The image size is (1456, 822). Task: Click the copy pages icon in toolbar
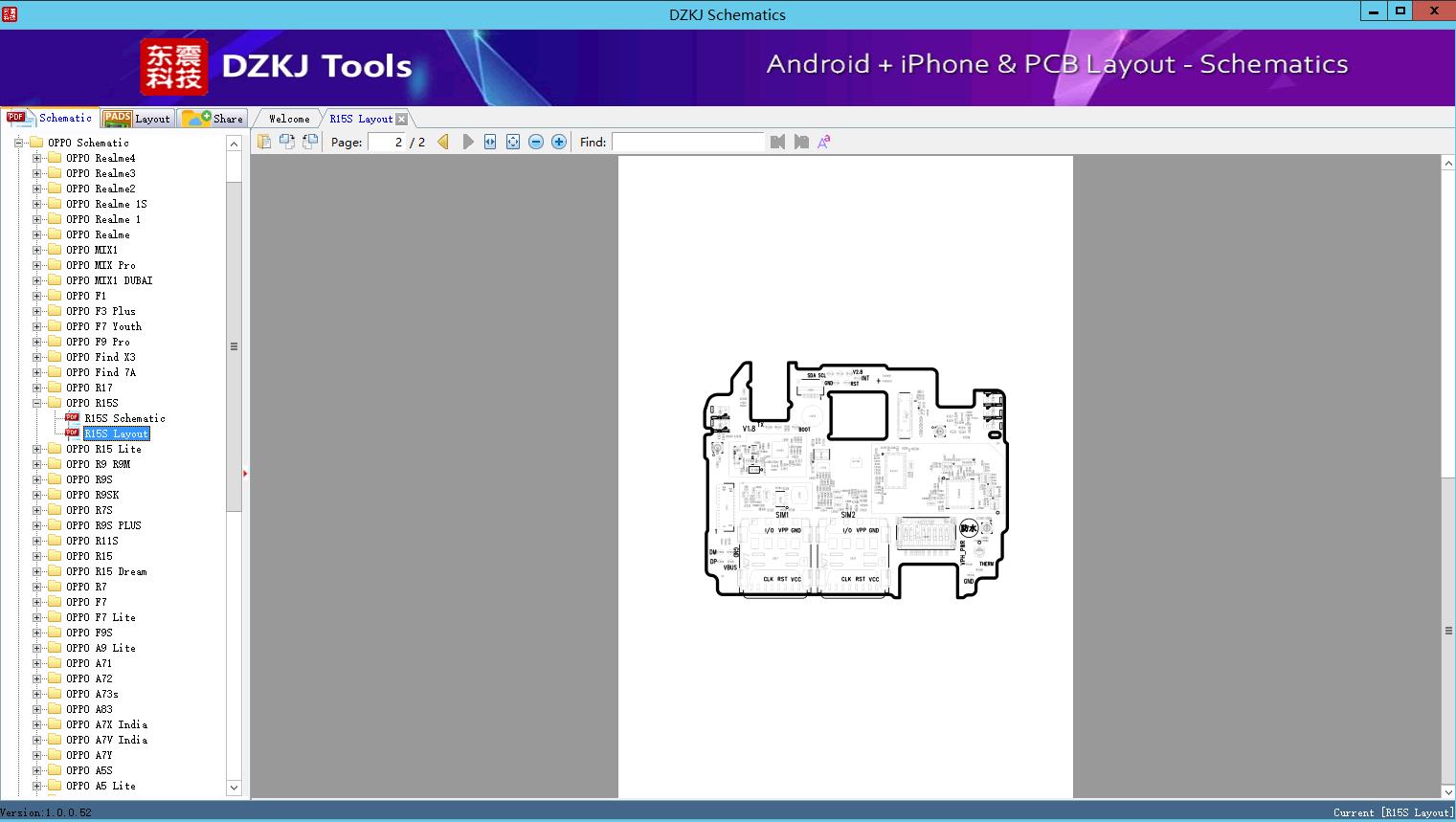coord(264,142)
